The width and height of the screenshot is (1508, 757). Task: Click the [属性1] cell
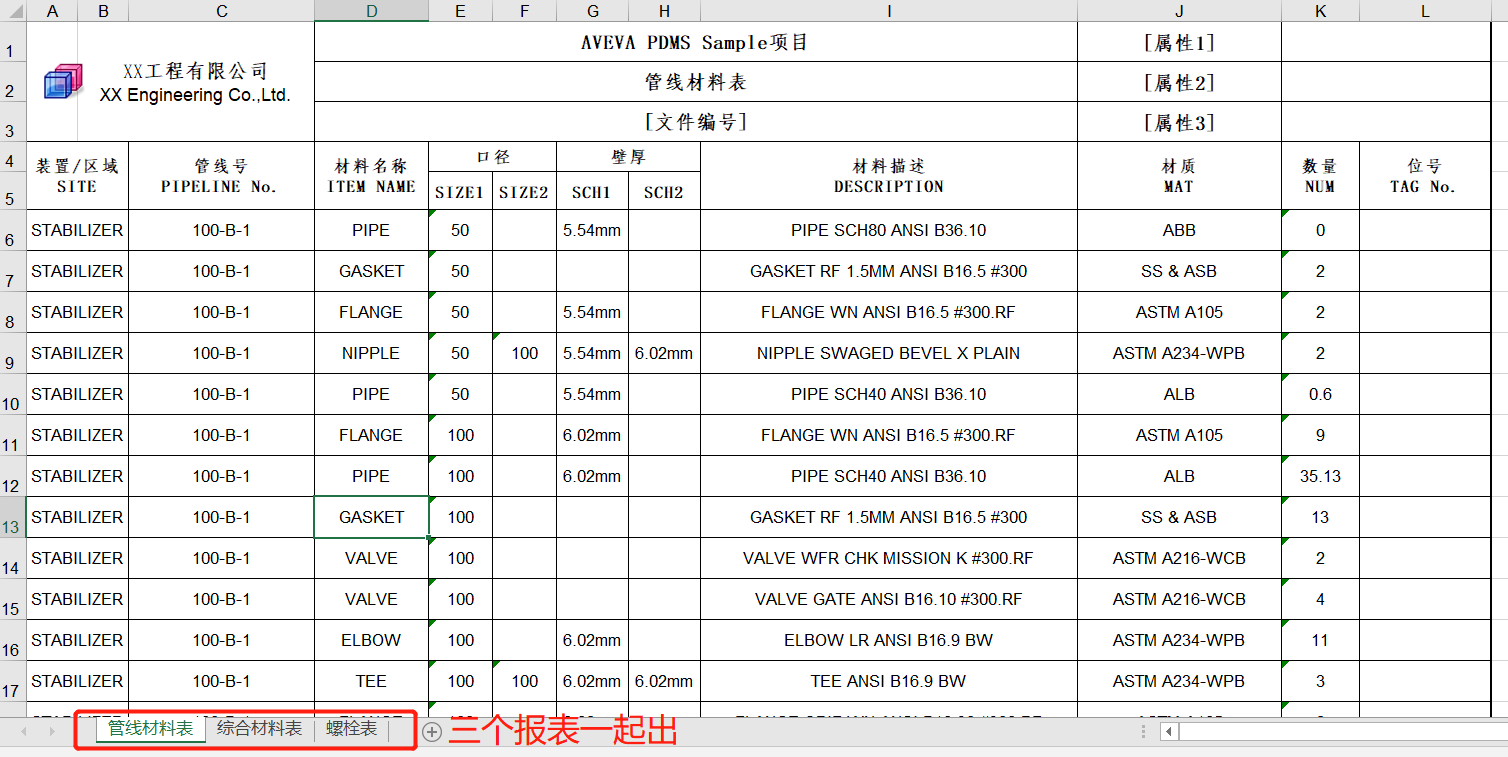(x=1178, y=41)
